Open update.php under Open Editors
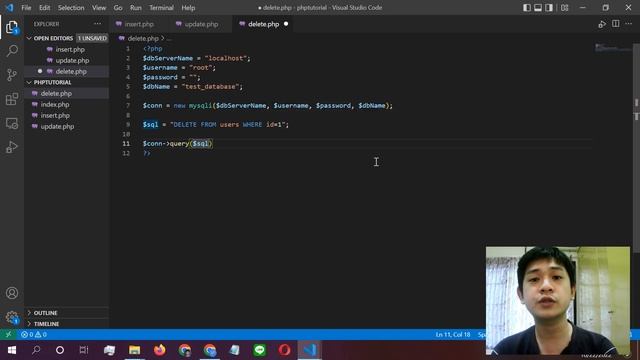The image size is (640, 360). pyautogui.click(x=67, y=60)
